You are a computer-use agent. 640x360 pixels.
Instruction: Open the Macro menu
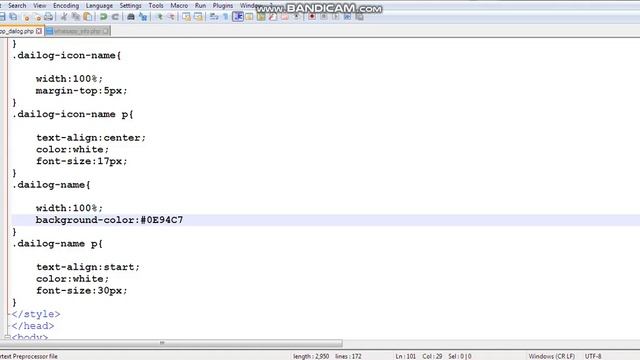click(x=179, y=5)
